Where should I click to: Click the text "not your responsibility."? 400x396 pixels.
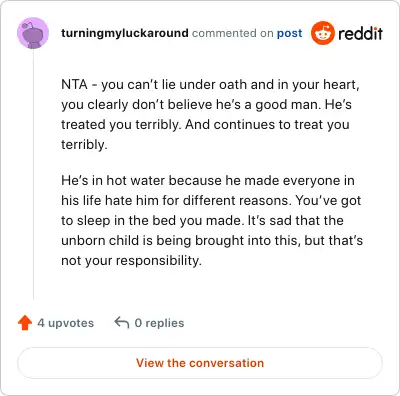[x=132, y=261]
